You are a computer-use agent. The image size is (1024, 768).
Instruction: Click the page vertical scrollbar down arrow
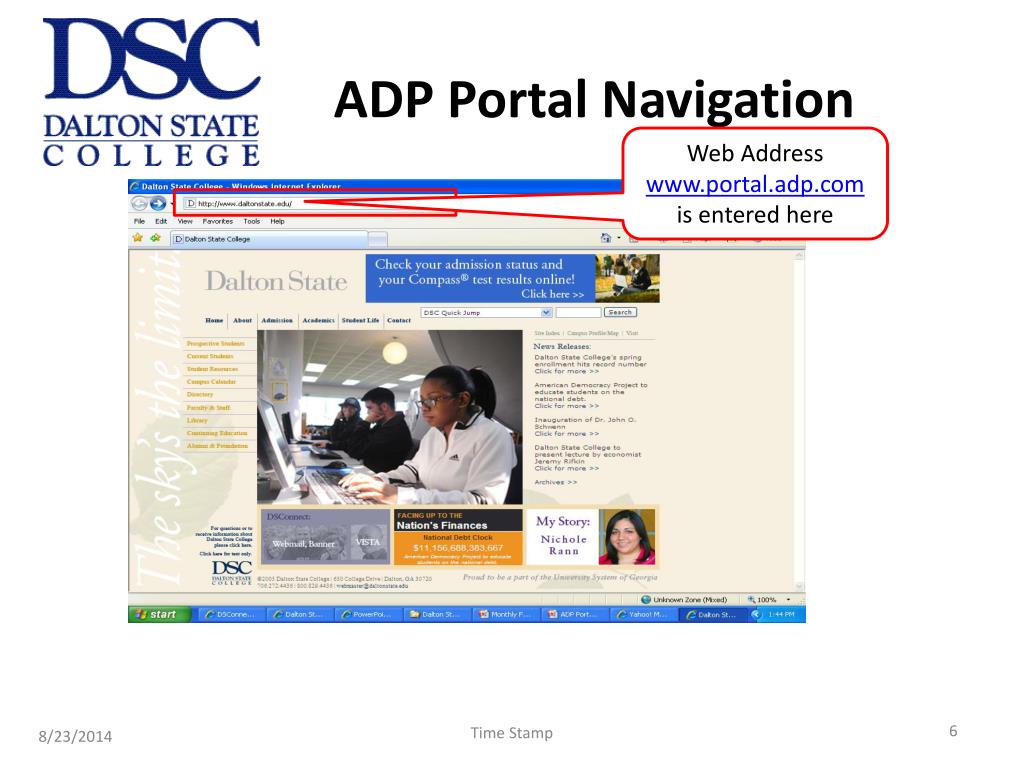[x=799, y=586]
